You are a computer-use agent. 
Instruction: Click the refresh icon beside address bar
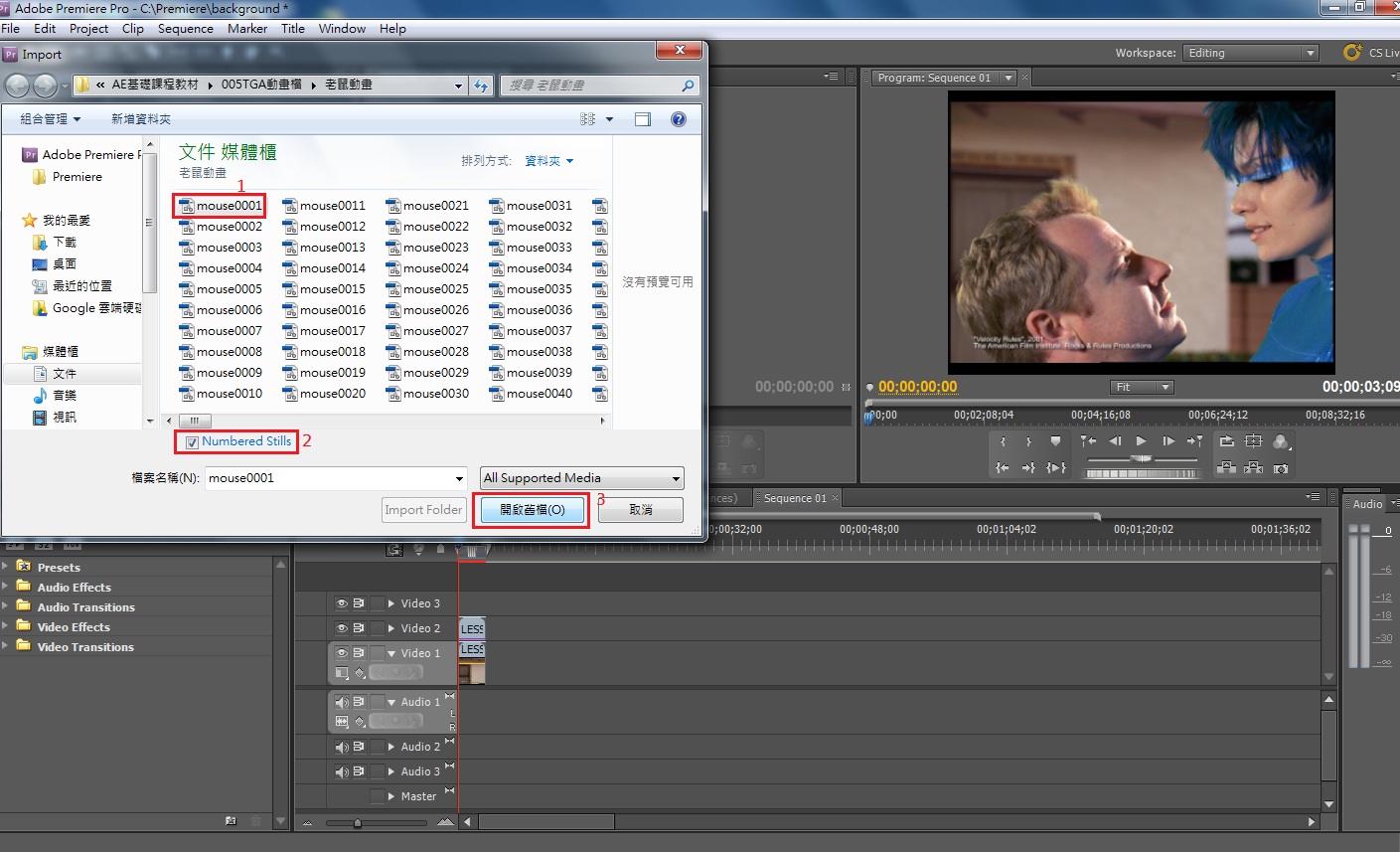[x=482, y=85]
